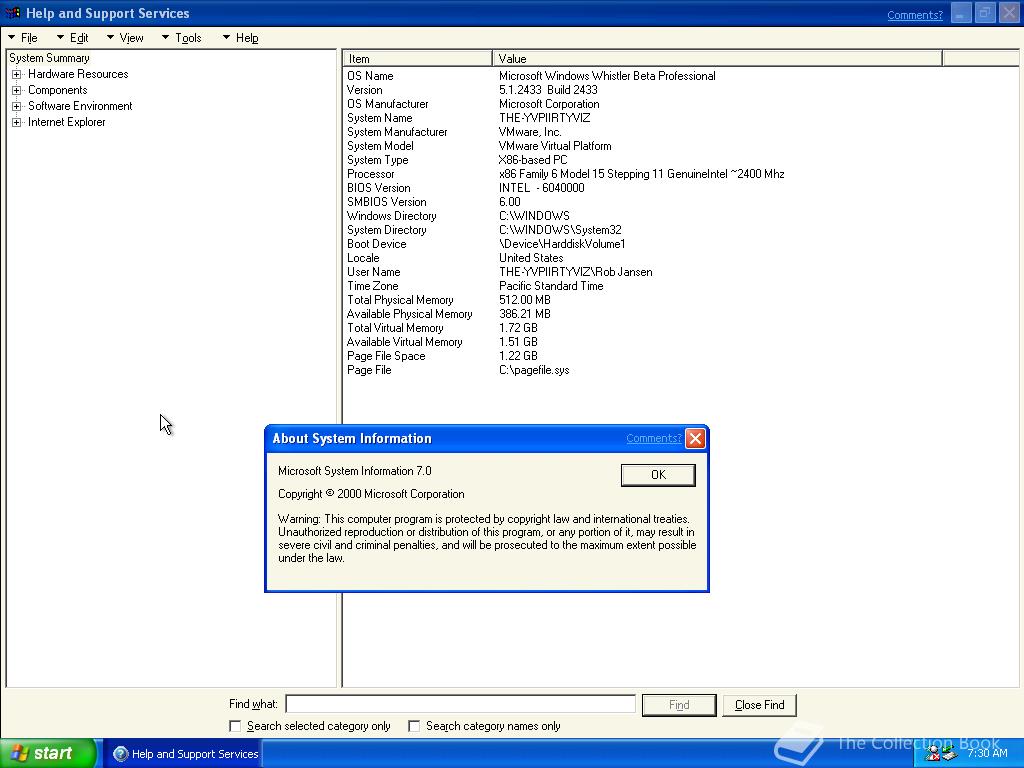
Task: Open the Edit menu
Action: point(72,38)
